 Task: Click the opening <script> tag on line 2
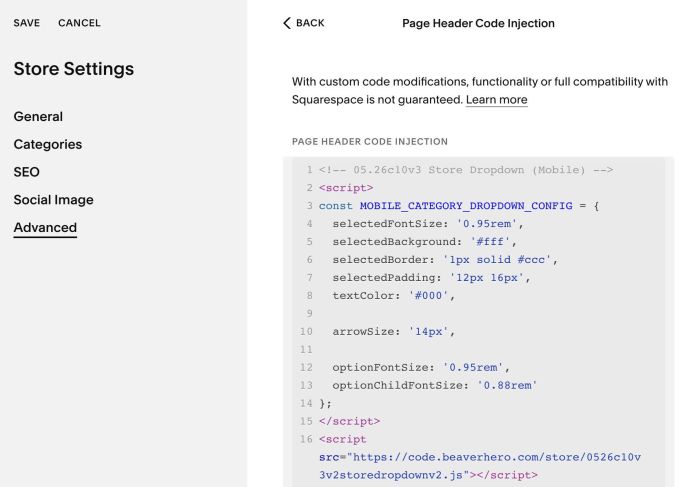[x=346, y=188]
